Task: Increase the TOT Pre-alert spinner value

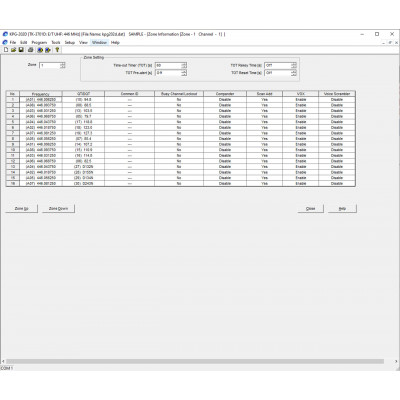Action: click(x=184, y=71)
